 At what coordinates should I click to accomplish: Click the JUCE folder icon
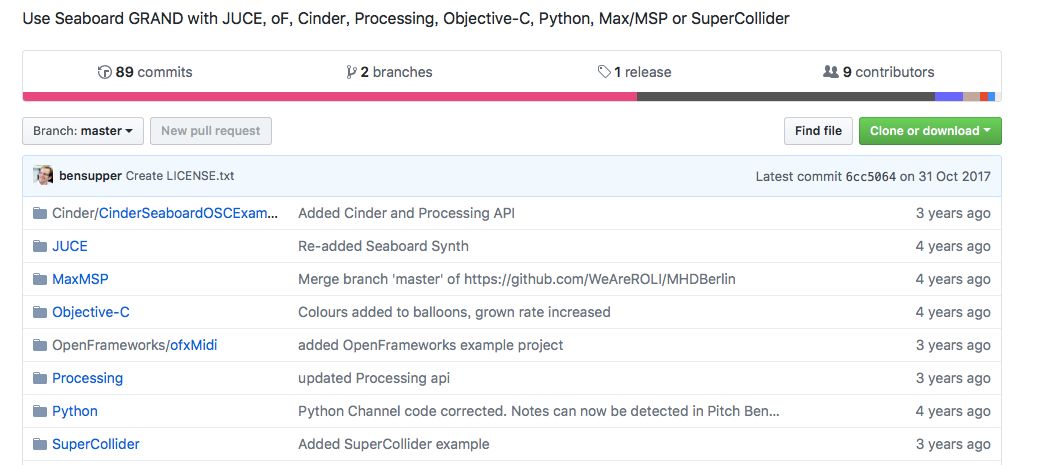(40, 246)
